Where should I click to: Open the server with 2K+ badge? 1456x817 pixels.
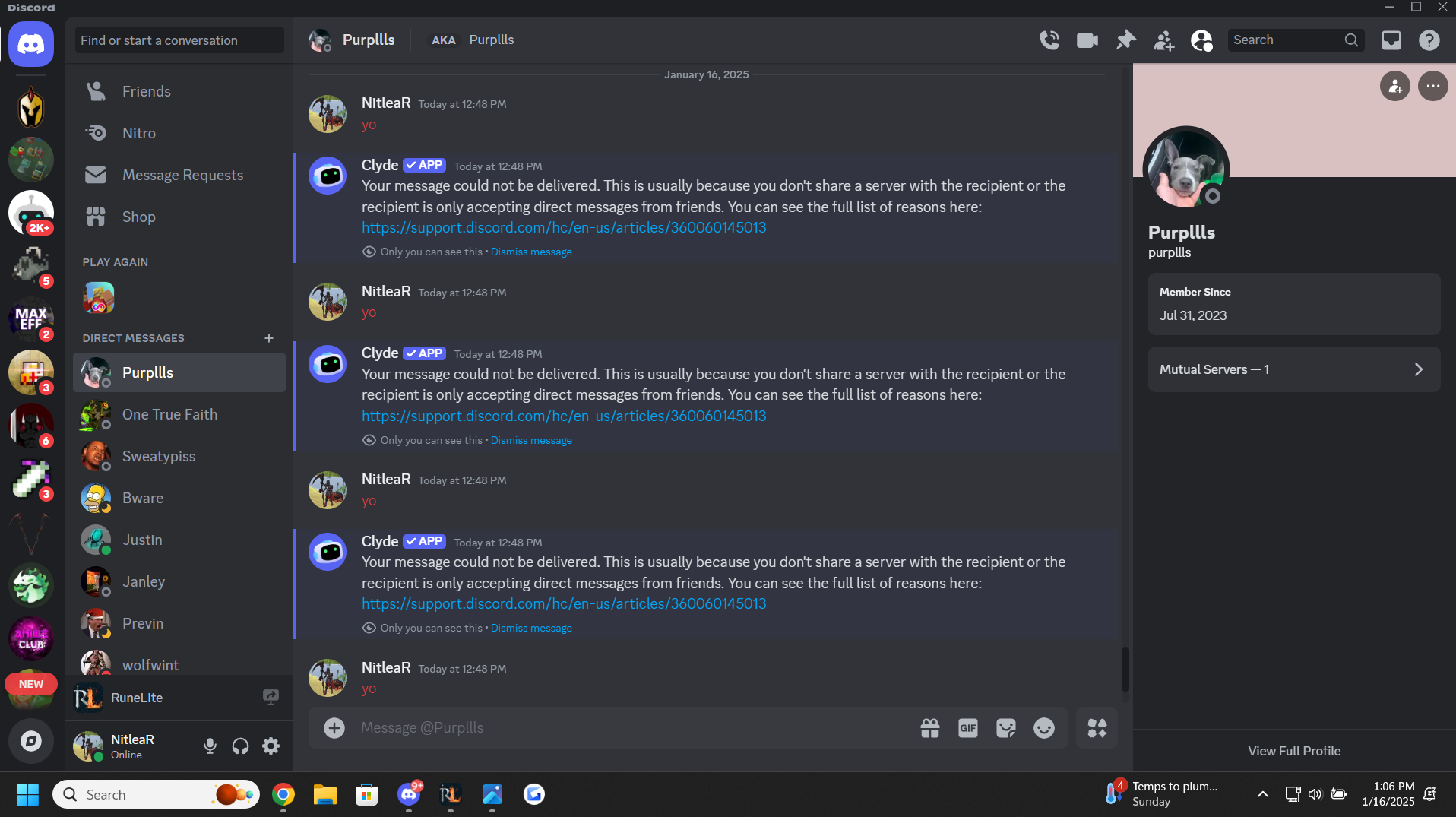click(31, 213)
